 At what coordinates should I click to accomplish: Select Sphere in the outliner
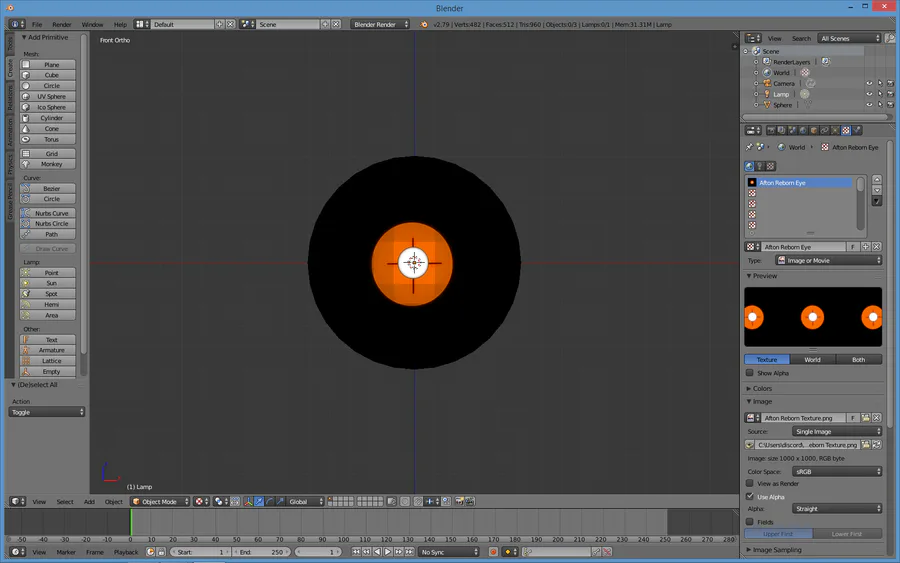point(782,105)
